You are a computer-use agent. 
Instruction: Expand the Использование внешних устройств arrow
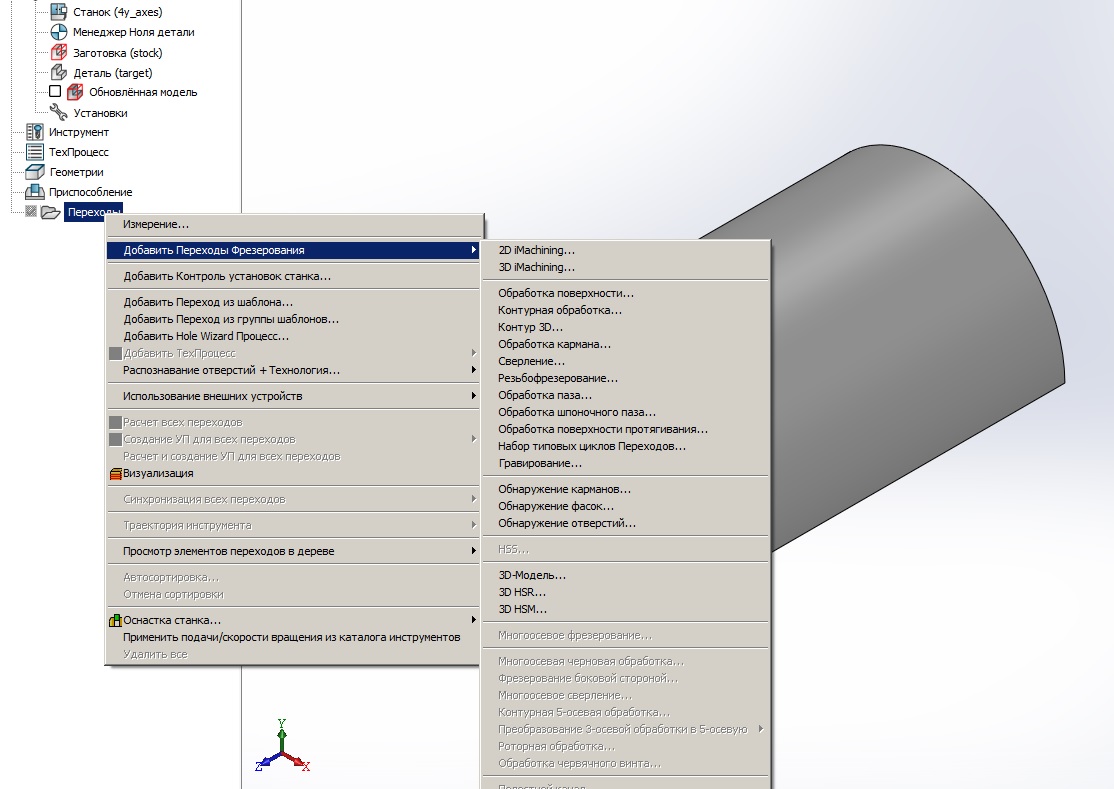click(473, 396)
